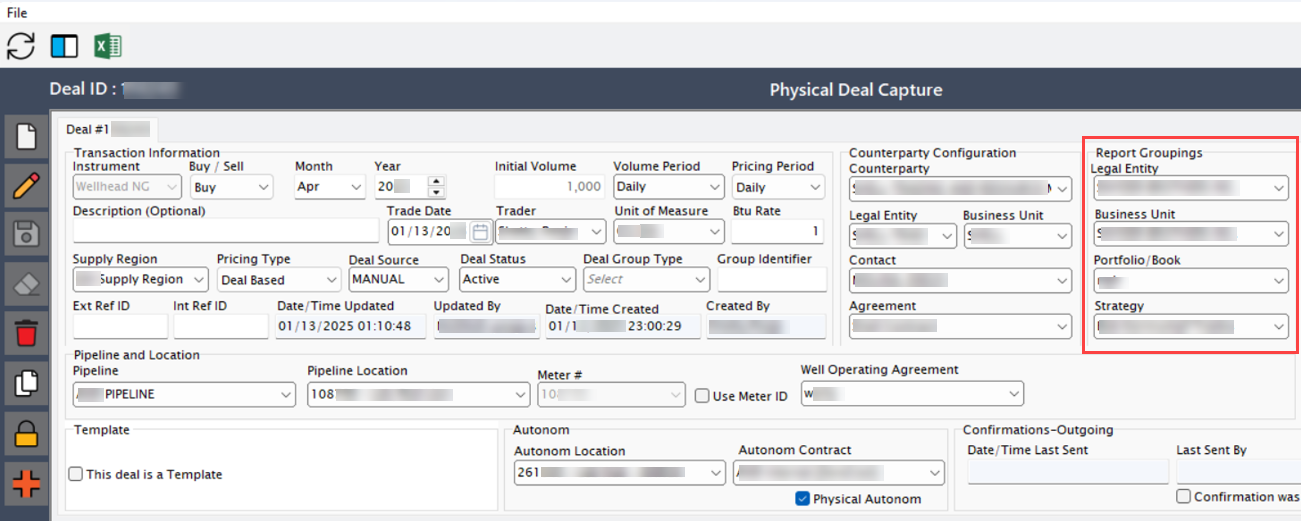Screen dimensions: 1301x521
Task: Export to Excel using the toolbar icon
Action: pos(107,46)
